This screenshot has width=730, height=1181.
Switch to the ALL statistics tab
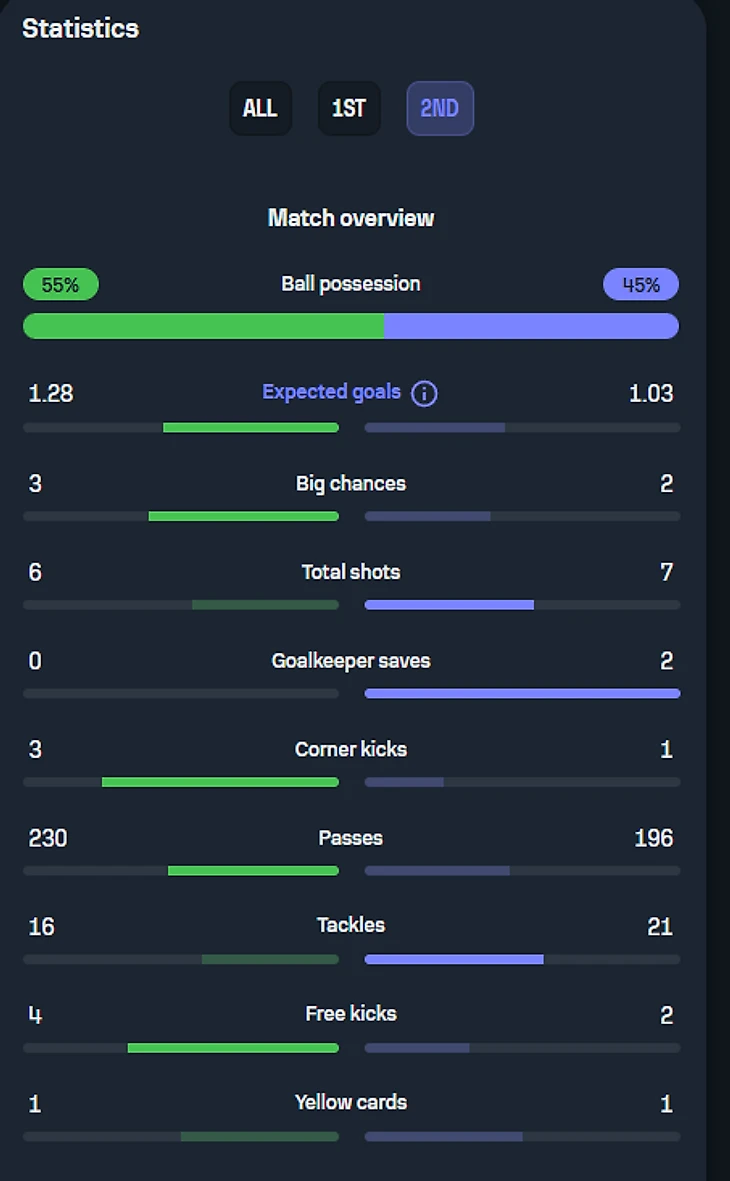click(260, 108)
